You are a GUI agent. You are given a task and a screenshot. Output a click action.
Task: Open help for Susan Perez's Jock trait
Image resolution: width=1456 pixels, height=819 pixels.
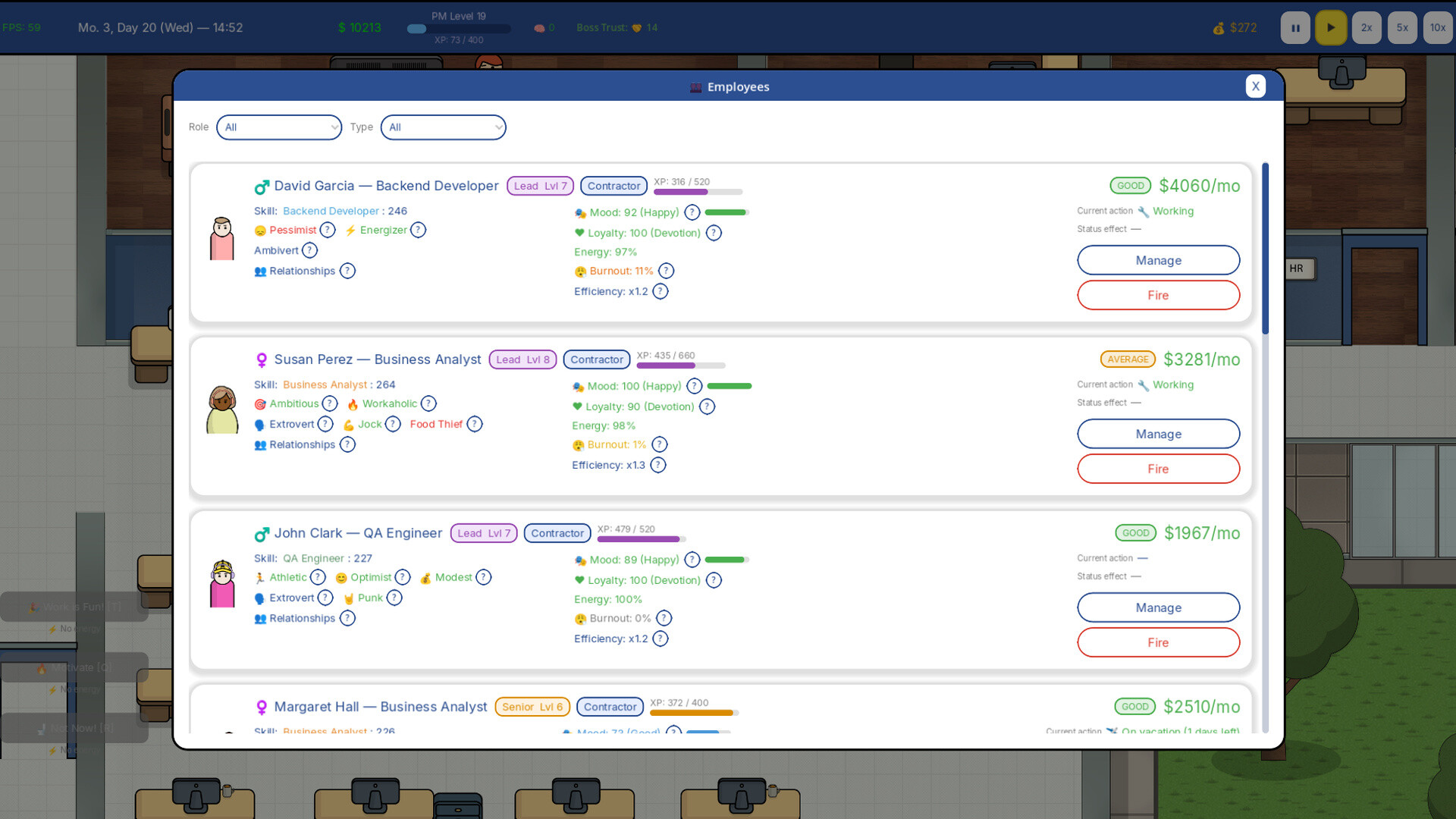click(x=393, y=424)
